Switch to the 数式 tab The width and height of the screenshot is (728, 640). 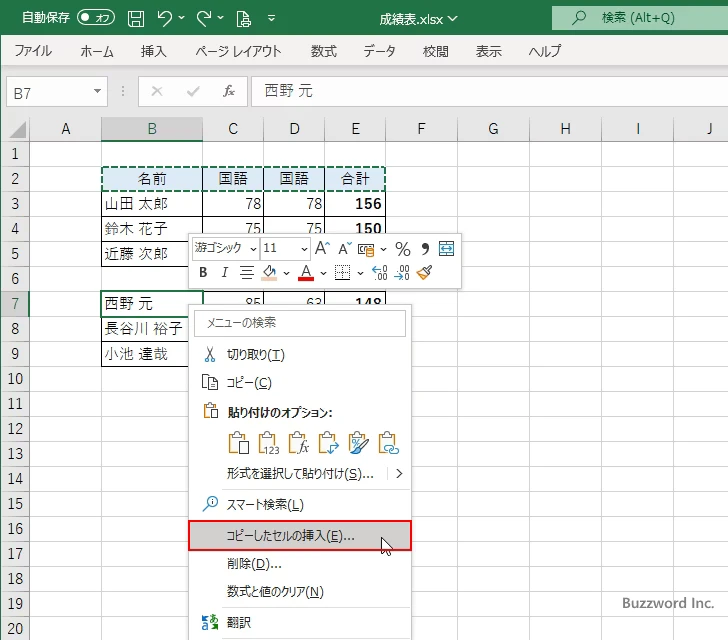click(324, 51)
